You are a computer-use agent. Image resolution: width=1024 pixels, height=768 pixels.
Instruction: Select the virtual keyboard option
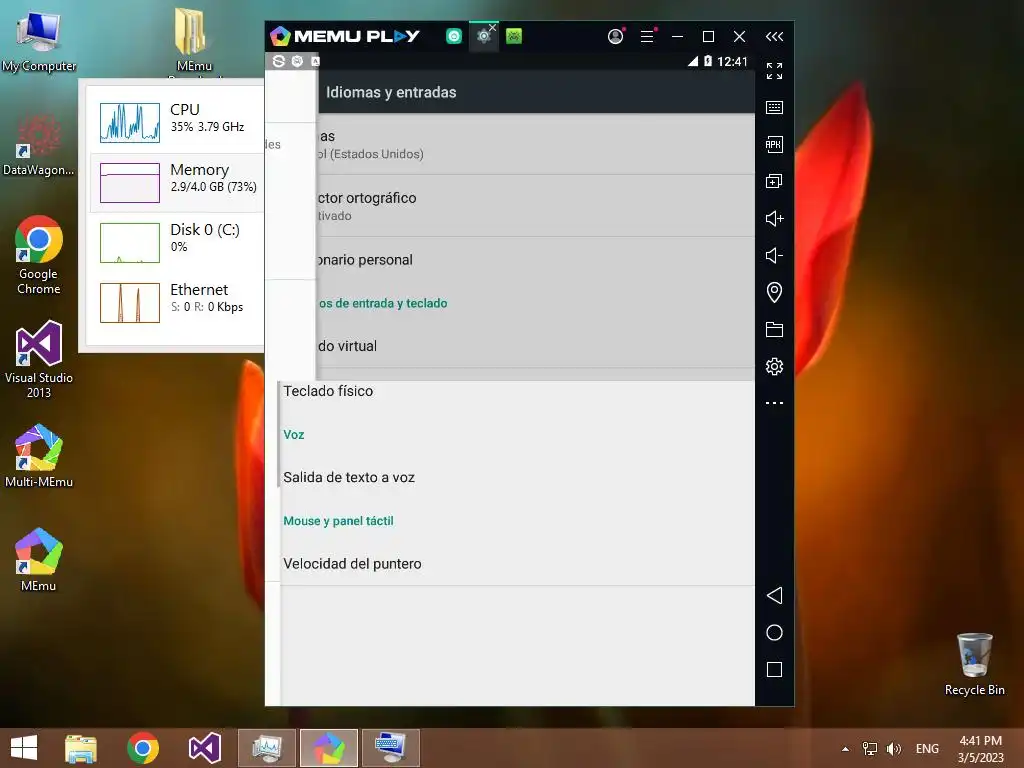pos(536,346)
